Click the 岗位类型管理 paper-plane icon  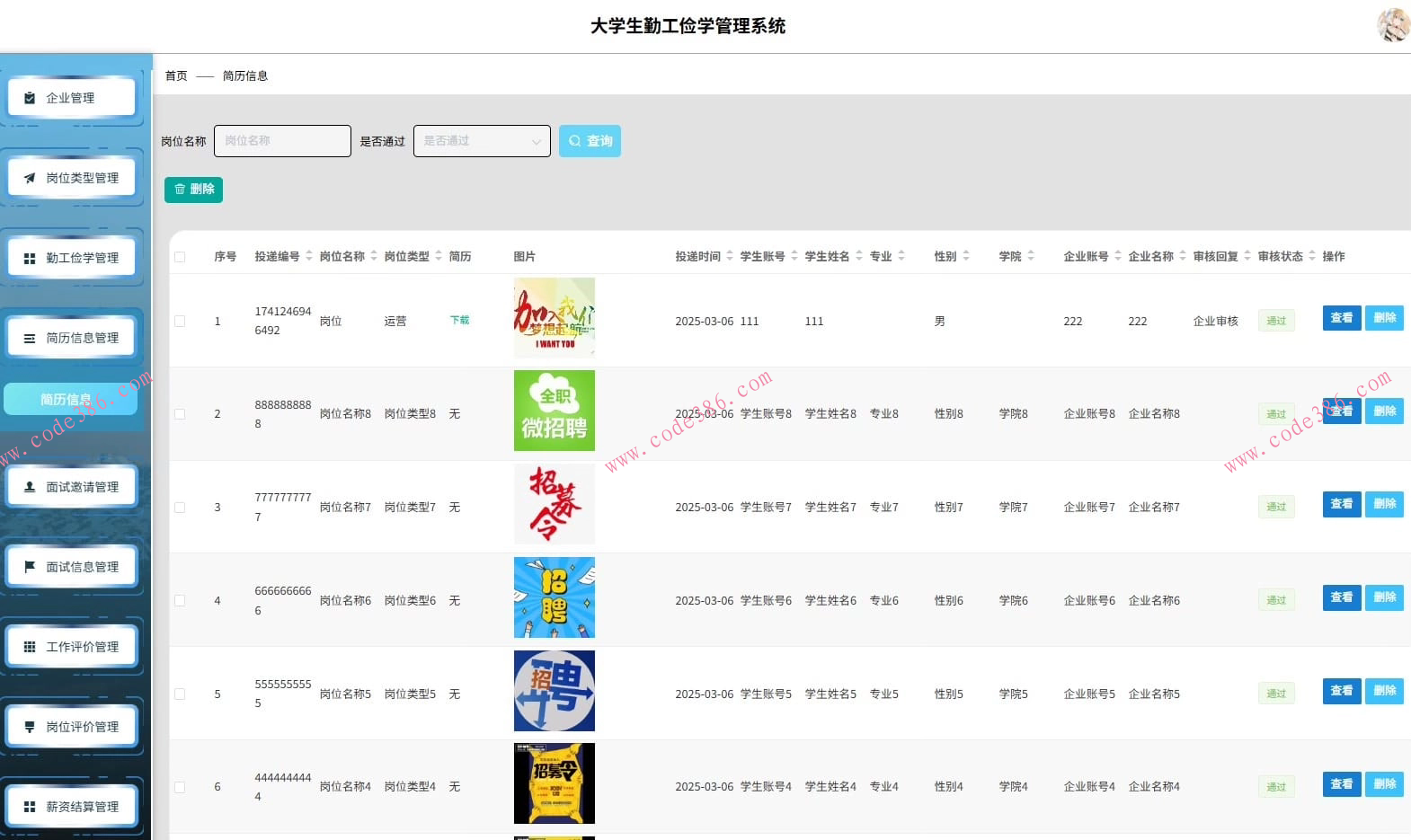[30, 178]
